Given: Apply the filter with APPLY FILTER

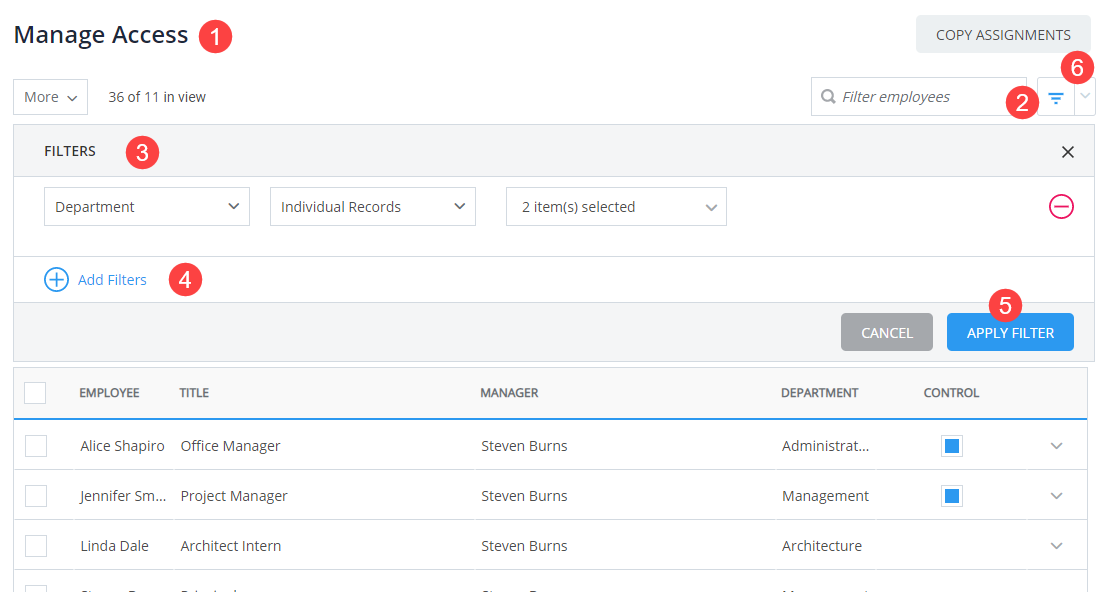Looking at the screenshot, I should tap(1010, 331).
